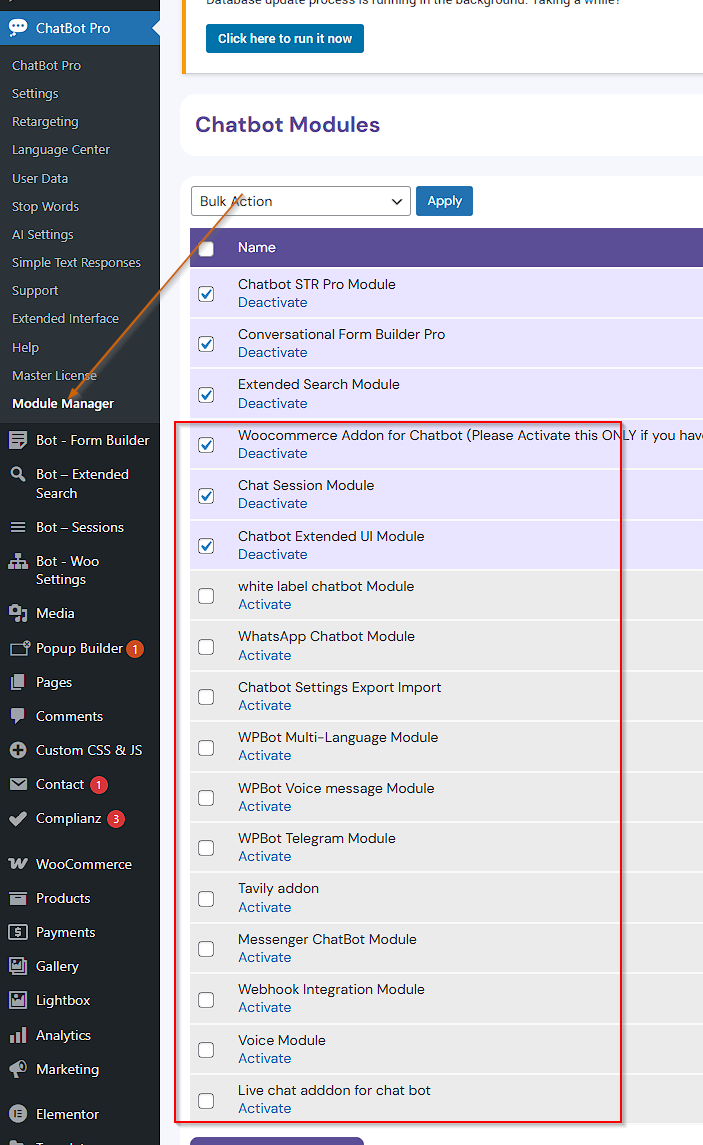Click the Bot – Sessions list icon
The width and height of the screenshot is (703, 1145).
(x=18, y=527)
